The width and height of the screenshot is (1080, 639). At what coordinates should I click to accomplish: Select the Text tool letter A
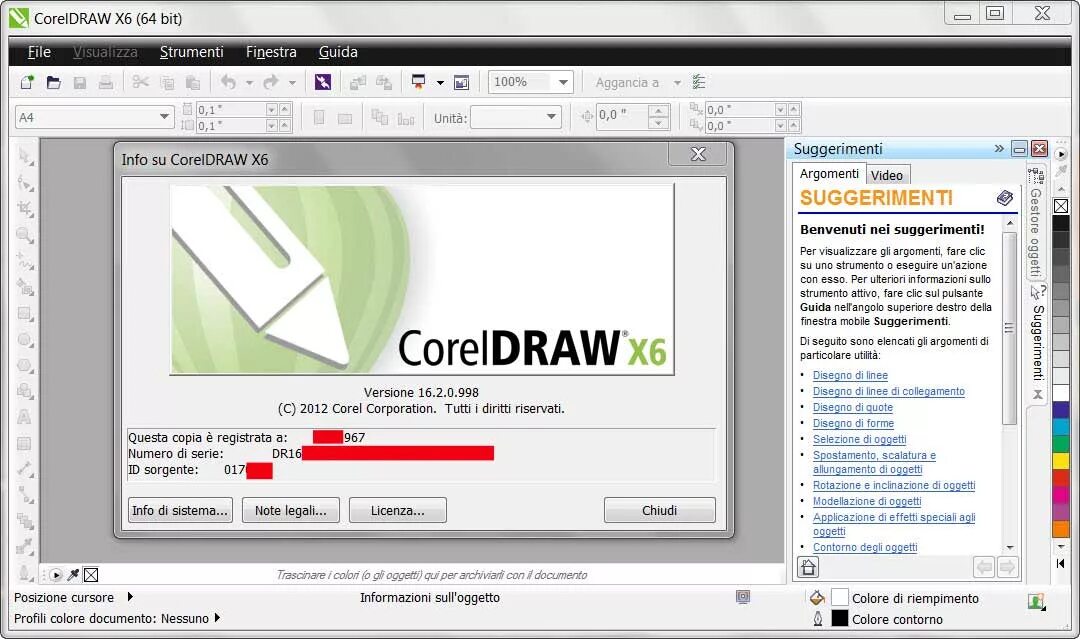tap(23, 417)
